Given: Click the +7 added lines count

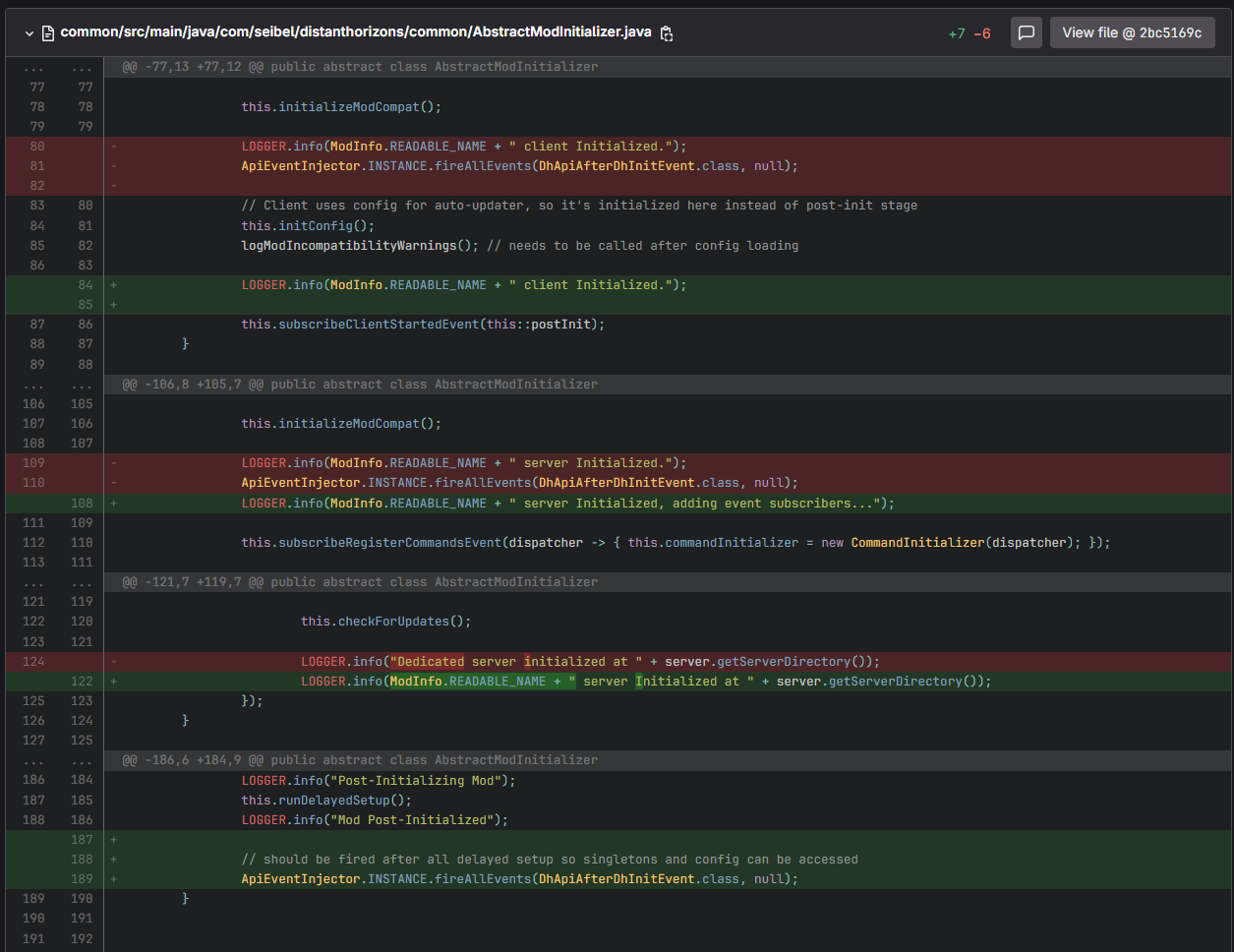Looking at the screenshot, I should [957, 33].
